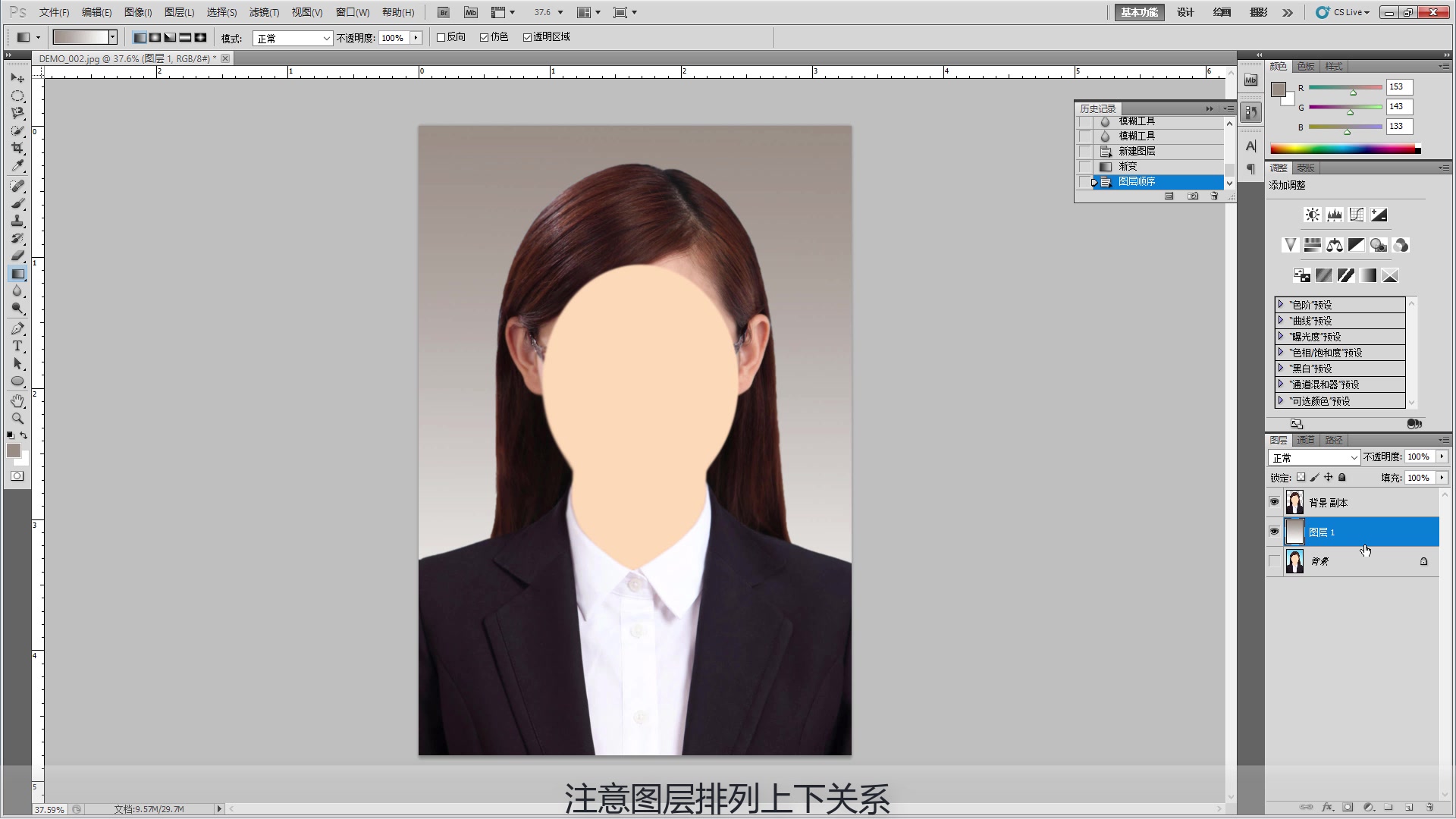
Task: Select the Blur tool in toolbox
Action: [x=17, y=291]
